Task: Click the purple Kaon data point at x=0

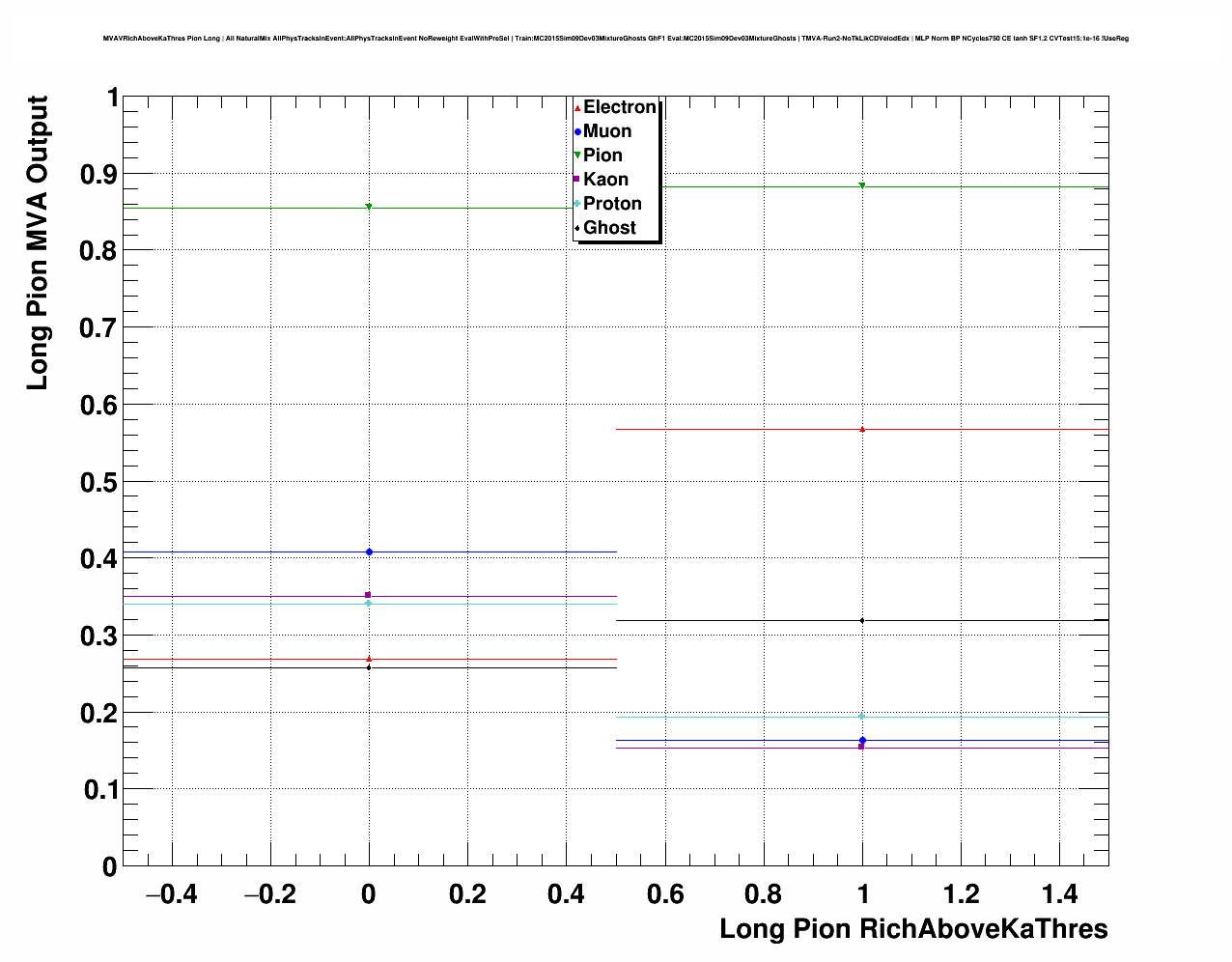Action: click(368, 595)
